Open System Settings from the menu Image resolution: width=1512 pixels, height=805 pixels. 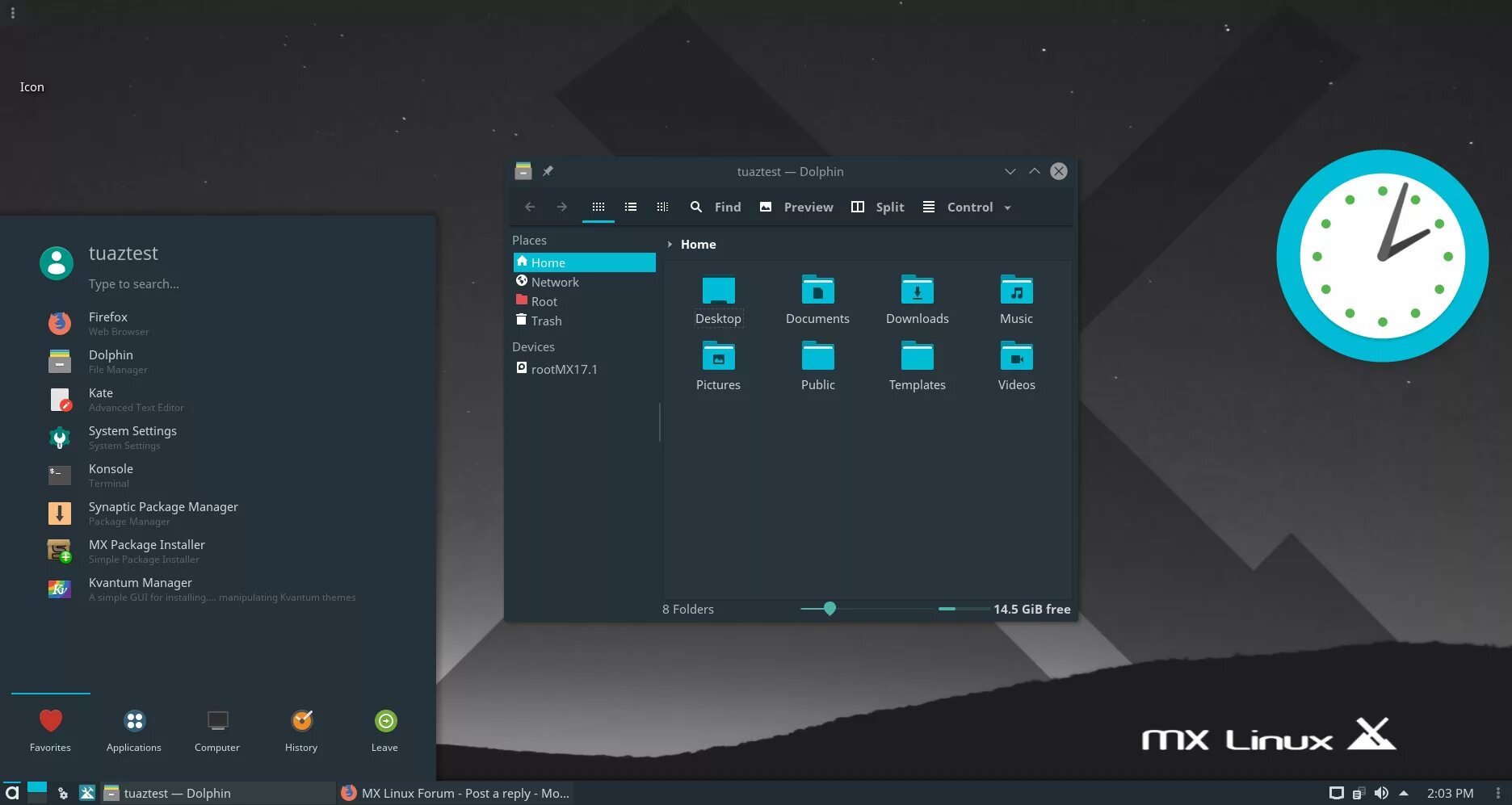point(218,437)
